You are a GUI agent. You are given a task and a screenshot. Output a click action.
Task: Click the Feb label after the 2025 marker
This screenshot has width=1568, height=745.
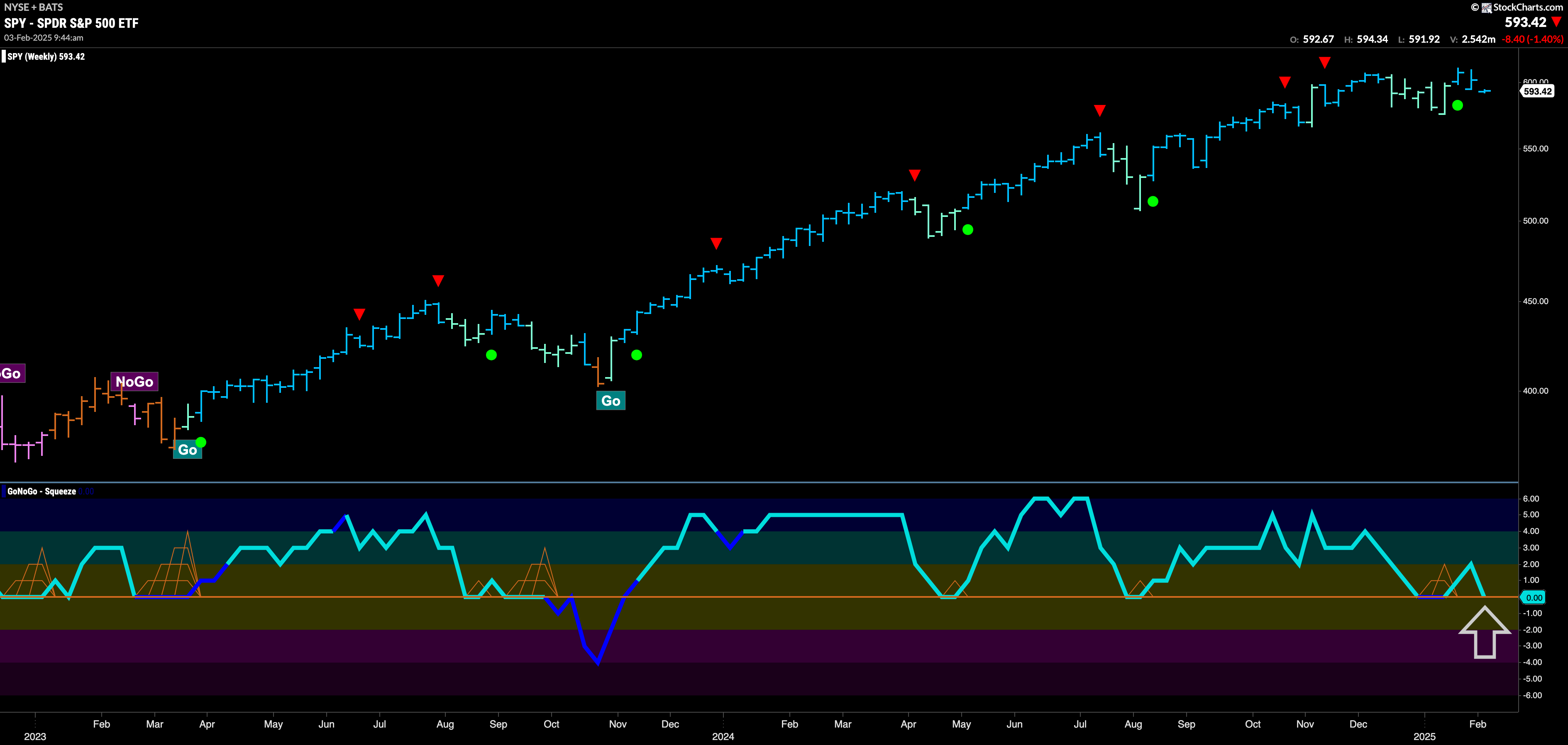[1477, 724]
